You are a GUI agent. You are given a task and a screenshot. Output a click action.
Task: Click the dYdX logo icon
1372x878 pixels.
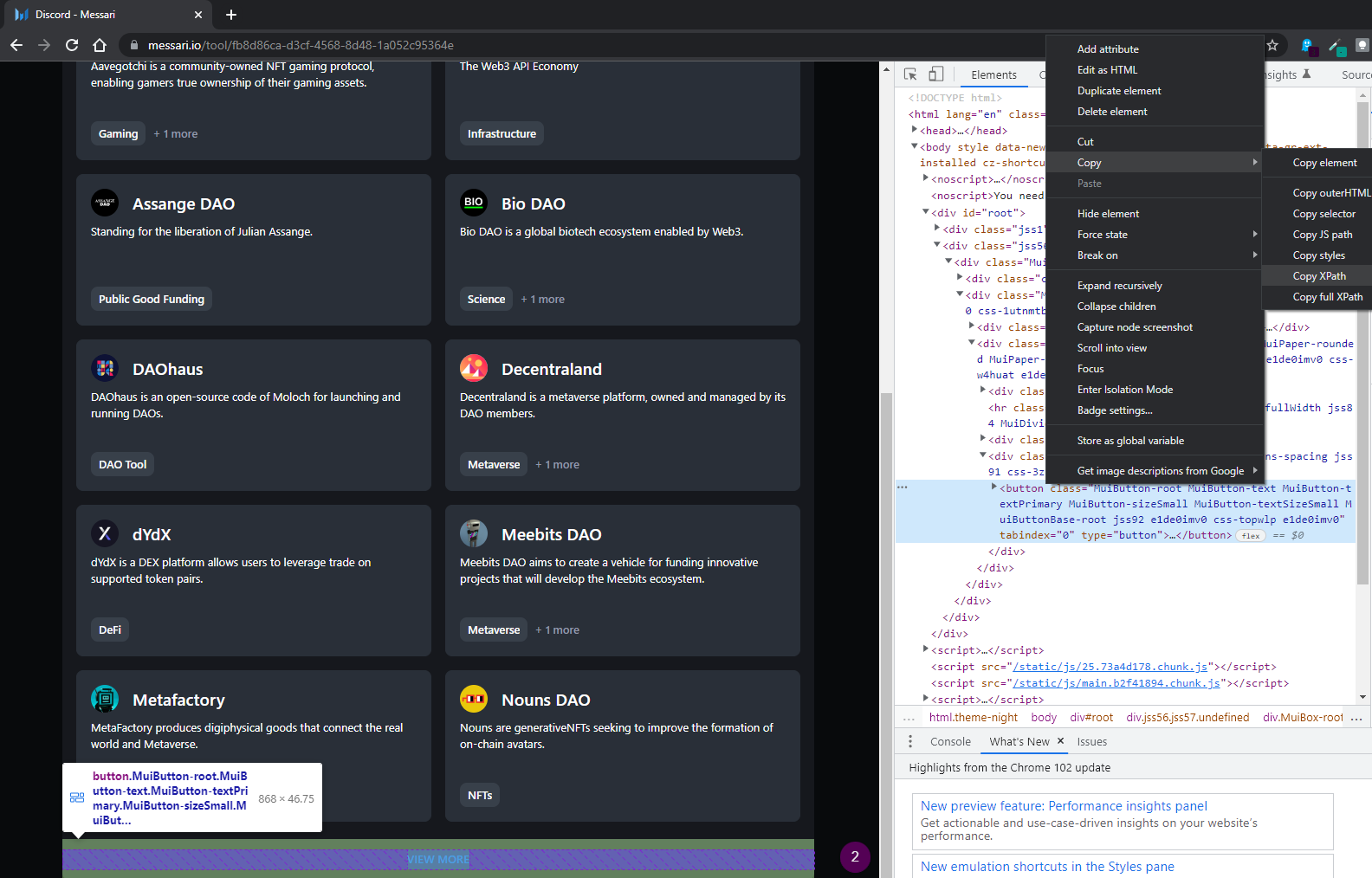click(x=105, y=533)
